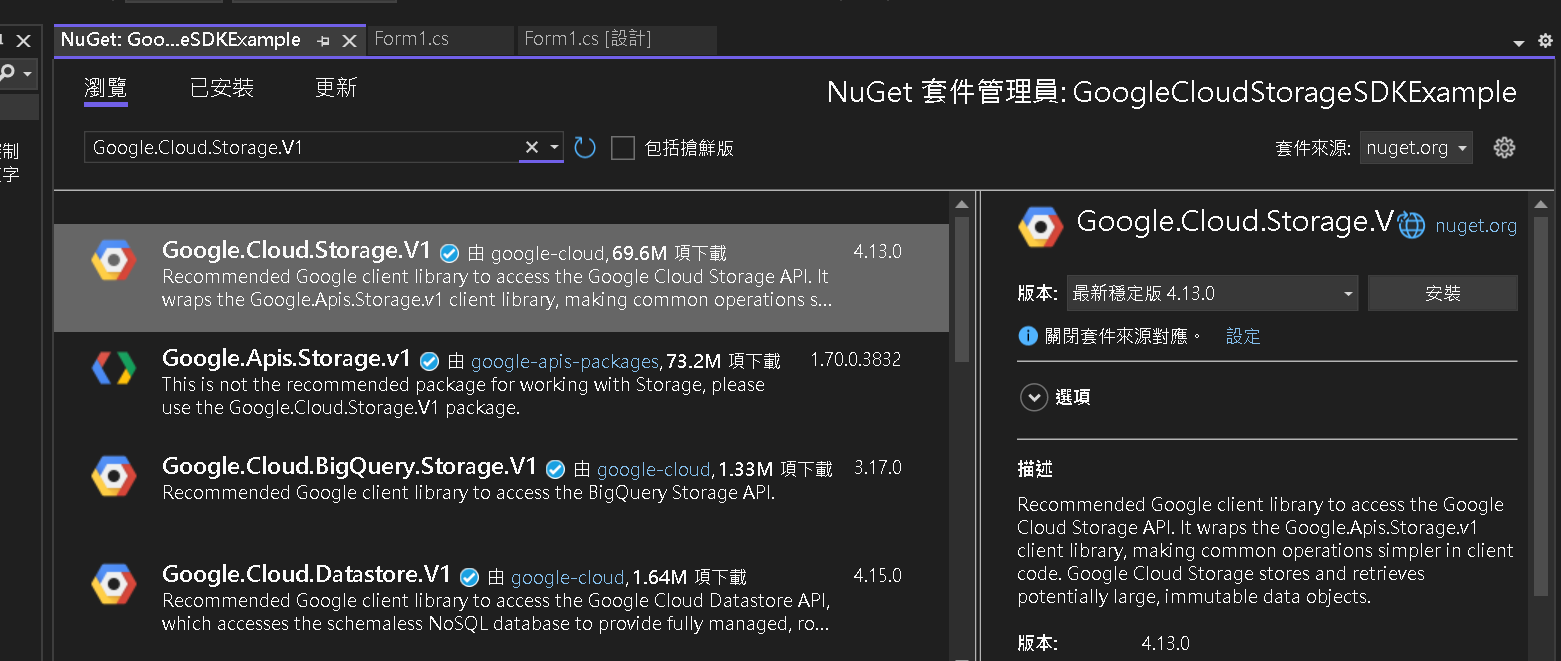
Task: Switch to the 更新 updates tab
Action: [336, 88]
